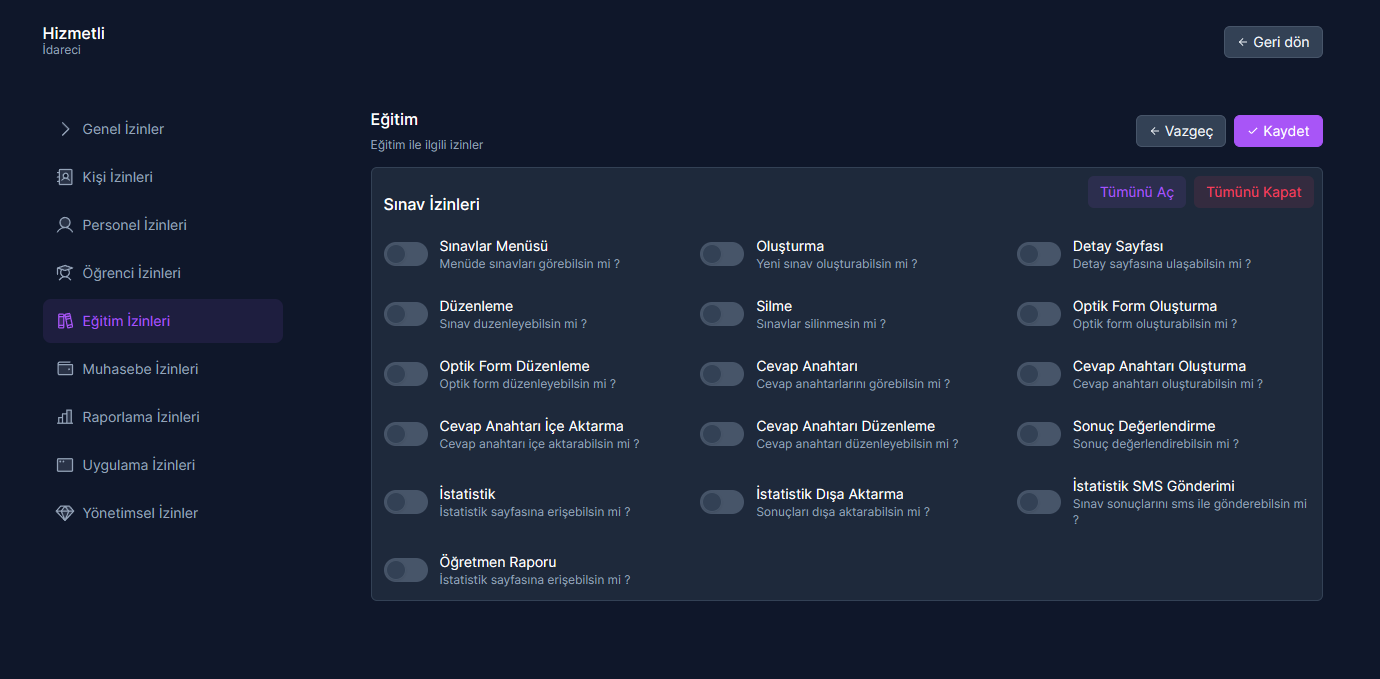Screen dimensions: 1380x679
Task: Toggle the İstatistik switch
Action: click(406, 502)
